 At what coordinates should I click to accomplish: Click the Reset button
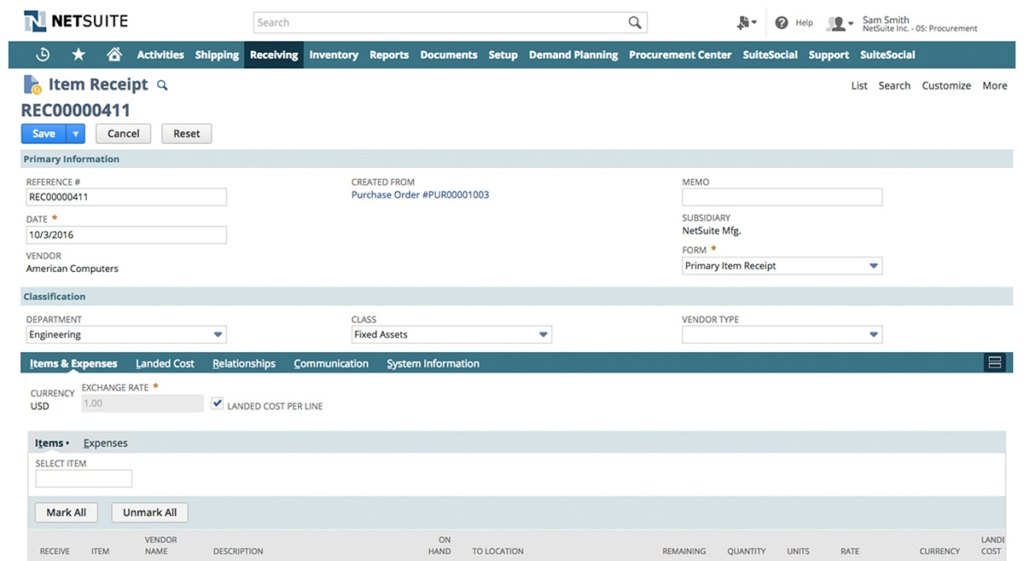click(186, 134)
